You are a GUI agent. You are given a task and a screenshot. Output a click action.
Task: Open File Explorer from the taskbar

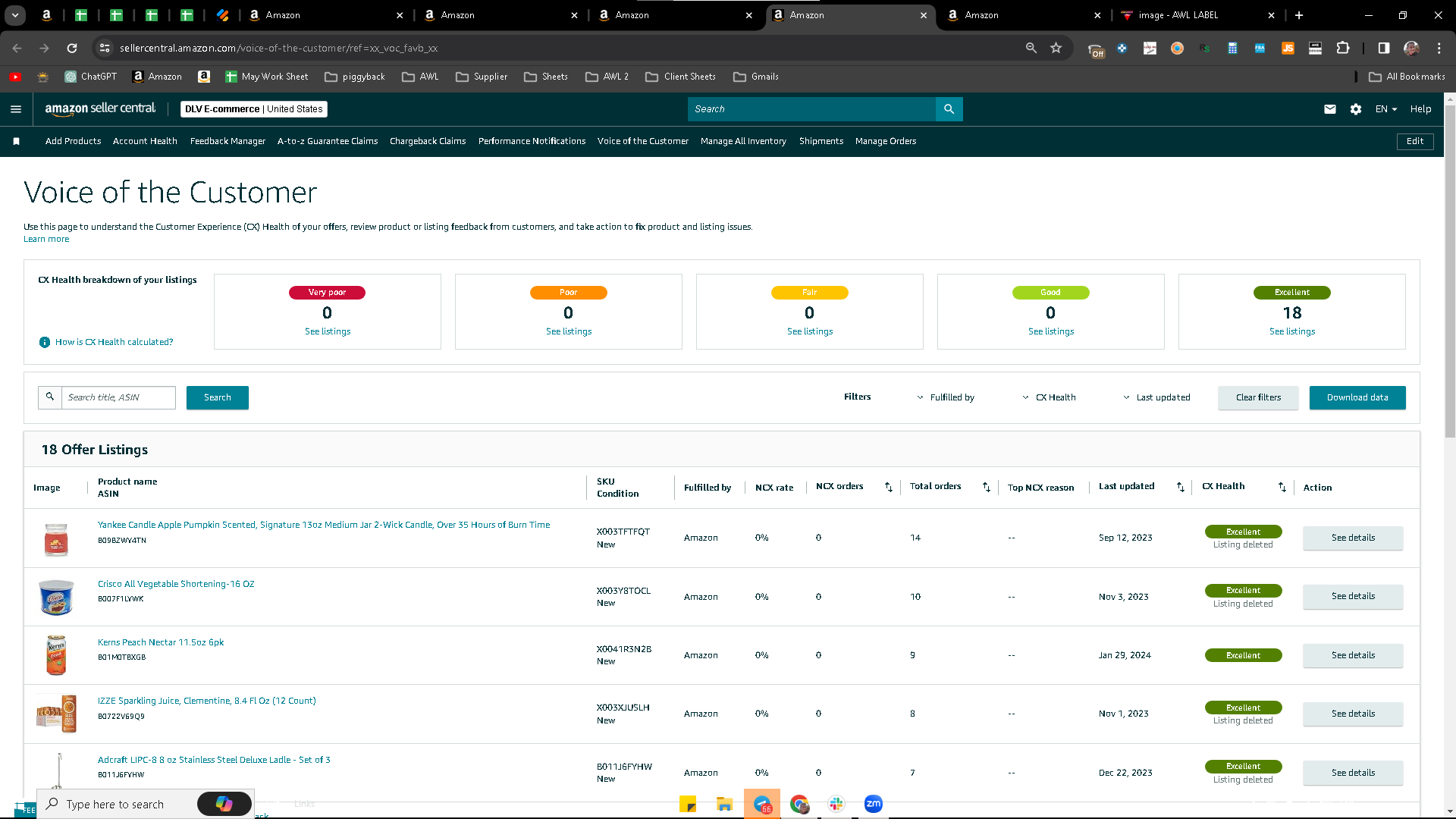pos(725,804)
